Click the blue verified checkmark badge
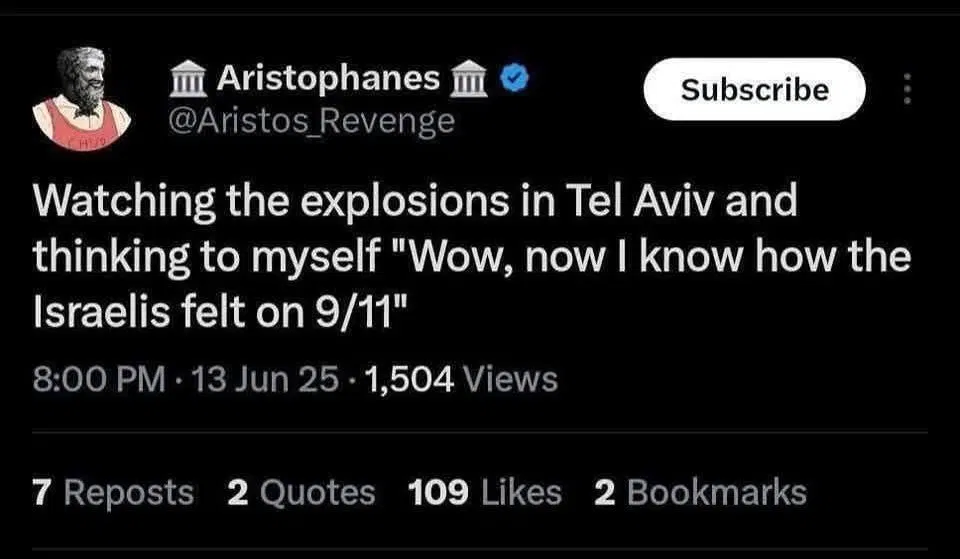Viewport: 960px width, 559px height. 515,78
